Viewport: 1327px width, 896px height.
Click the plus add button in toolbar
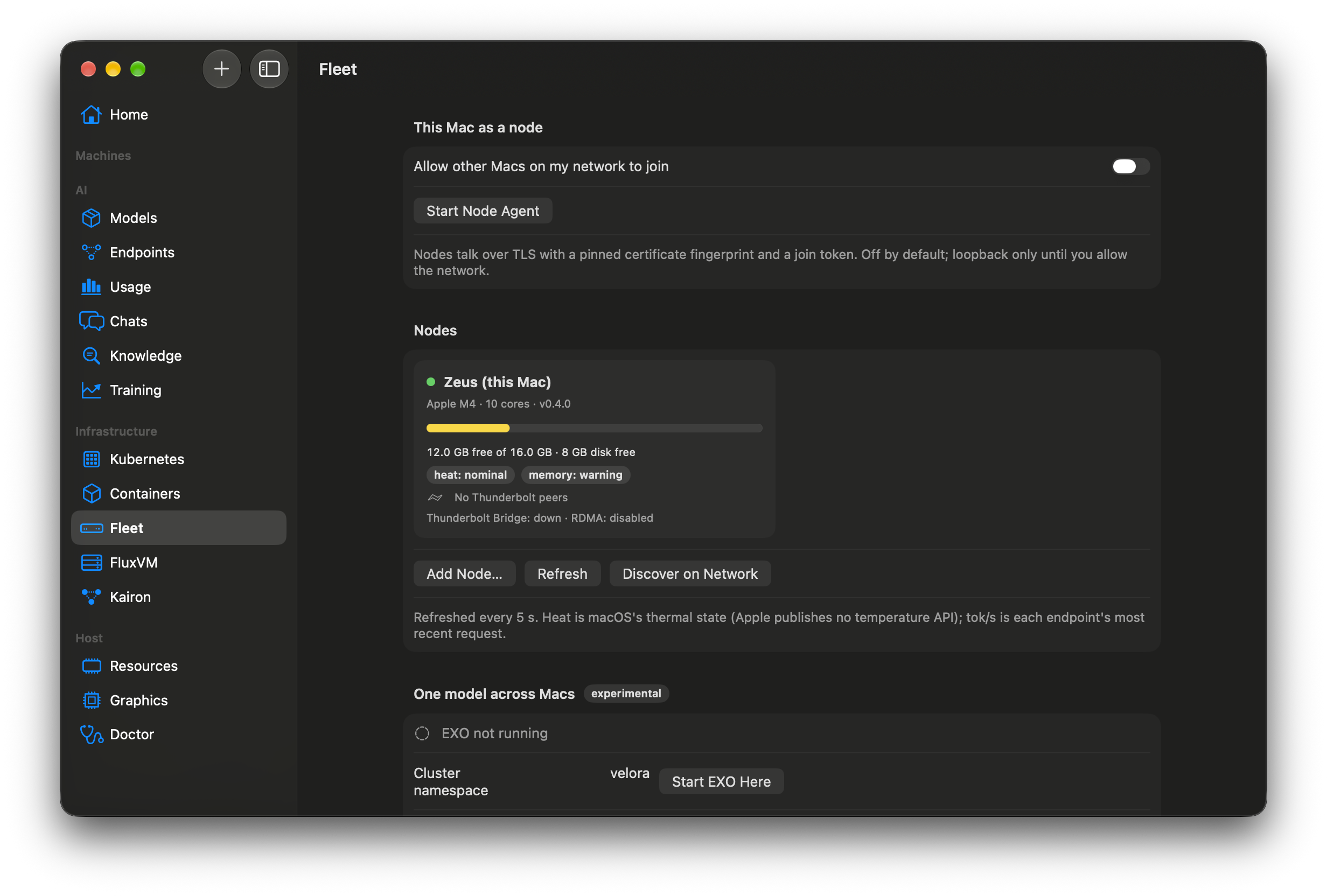[x=221, y=69]
